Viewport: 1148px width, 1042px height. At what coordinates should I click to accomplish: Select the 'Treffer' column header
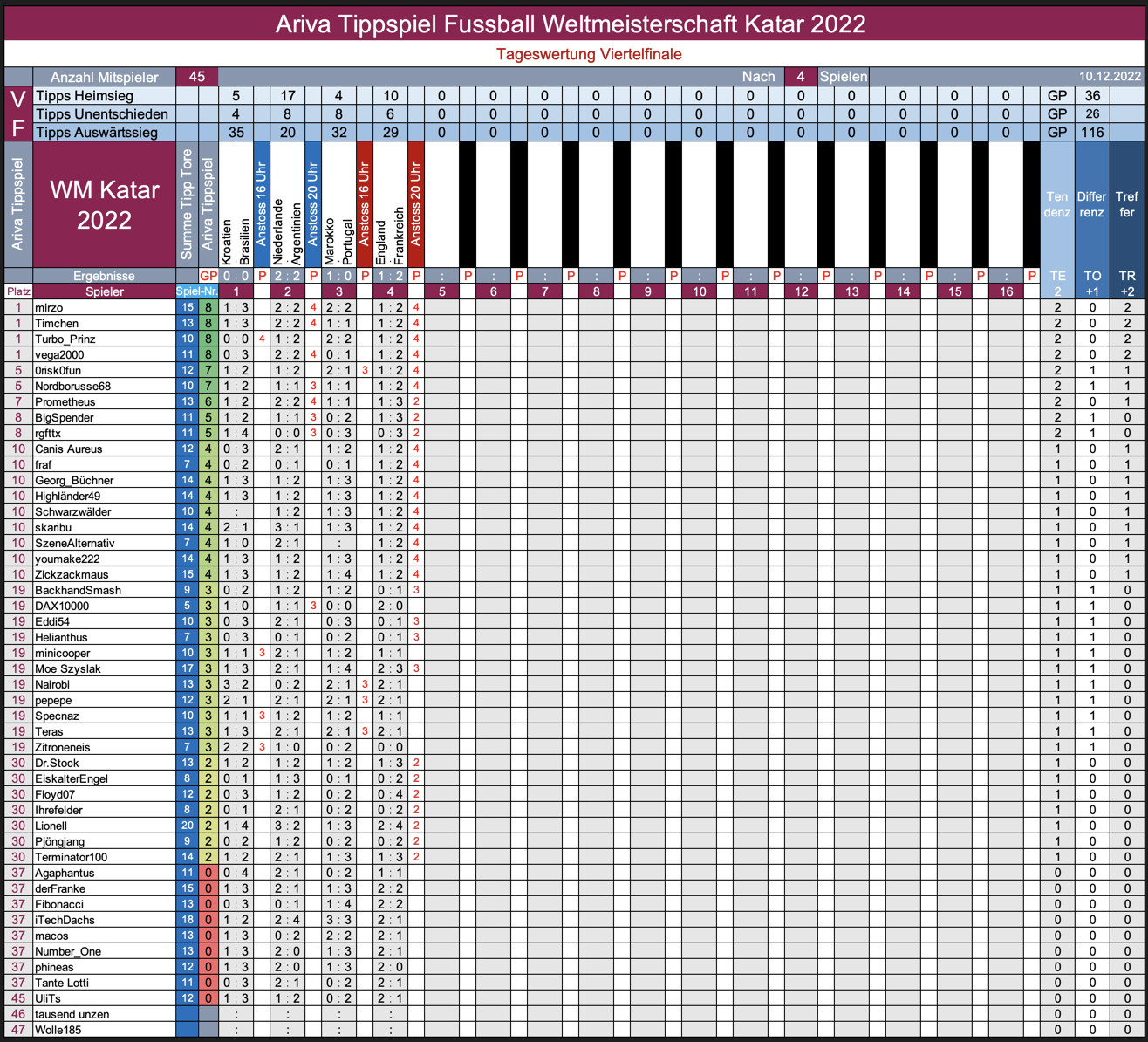point(1127,205)
